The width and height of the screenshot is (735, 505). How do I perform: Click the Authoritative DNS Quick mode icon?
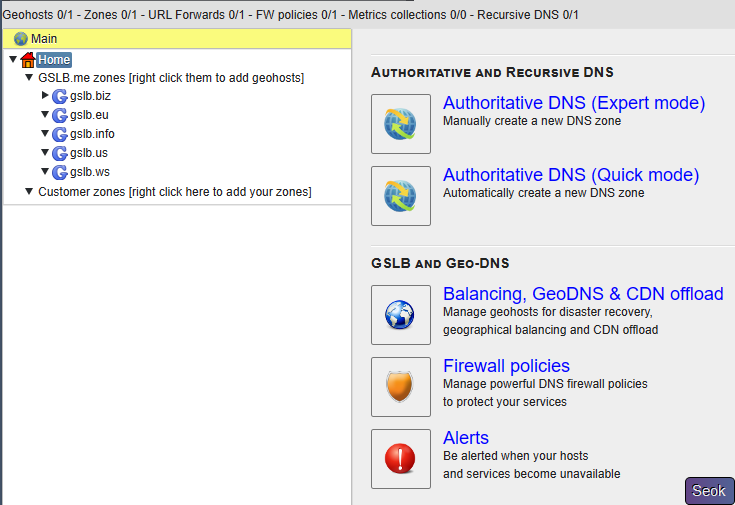[400, 196]
